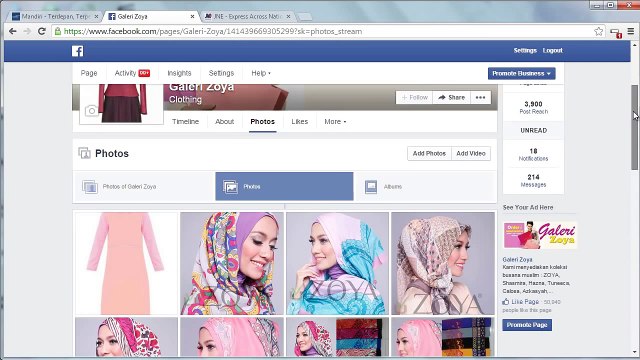
Task: Close the JNE Express browser tab
Action: (x=289, y=17)
